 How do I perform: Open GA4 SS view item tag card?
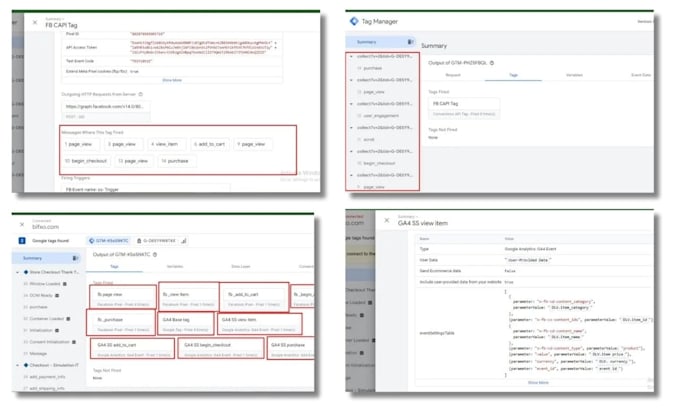point(259,324)
